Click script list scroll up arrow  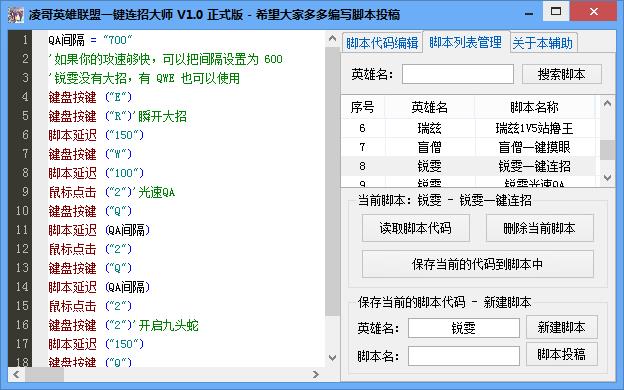607,104
